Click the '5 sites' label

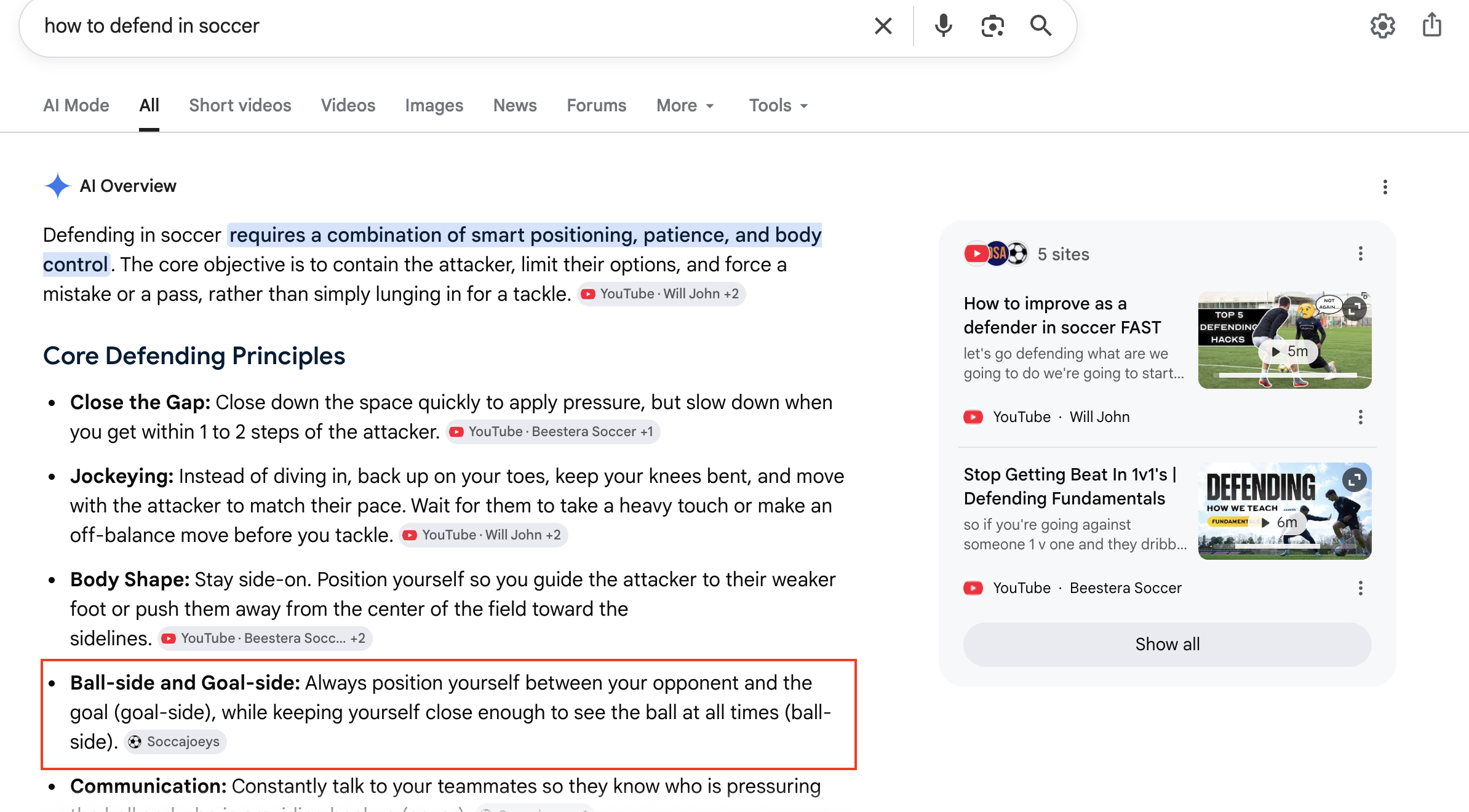pos(1063,254)
